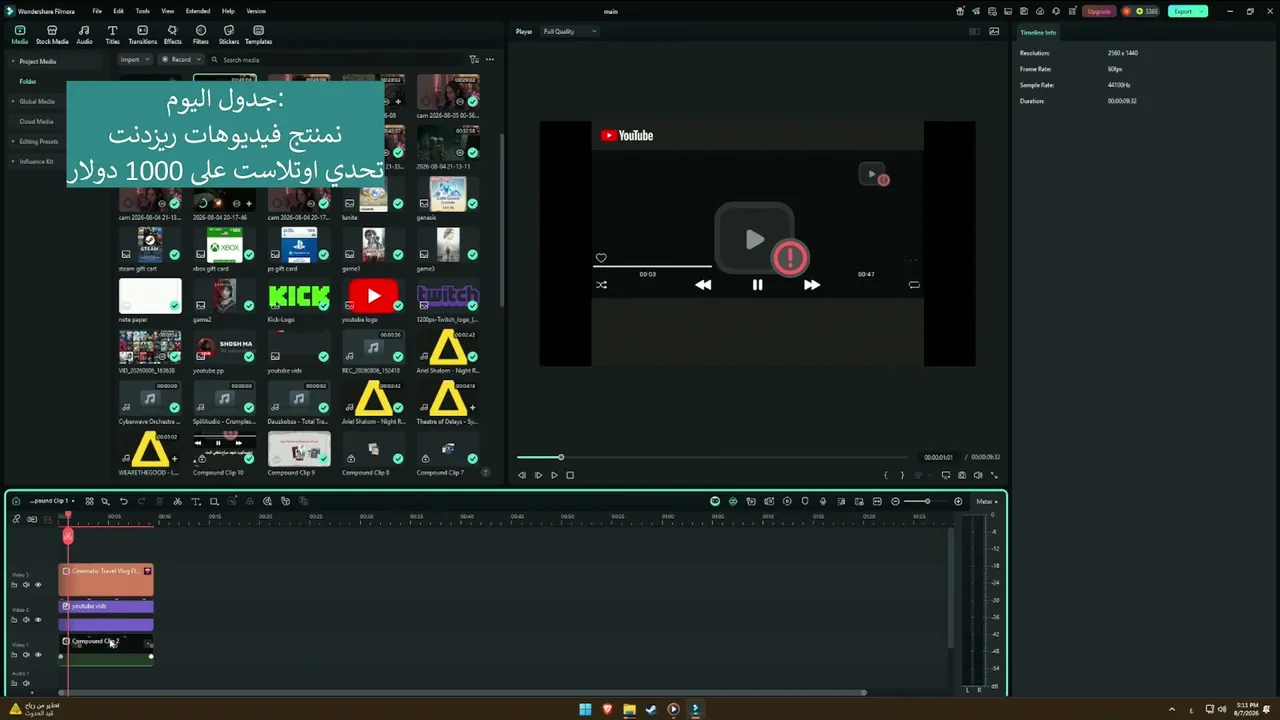This screenshot has height=720, width=1280.
Task: Add text with the timeline Text tool
Action: click(x=195, y=501)
